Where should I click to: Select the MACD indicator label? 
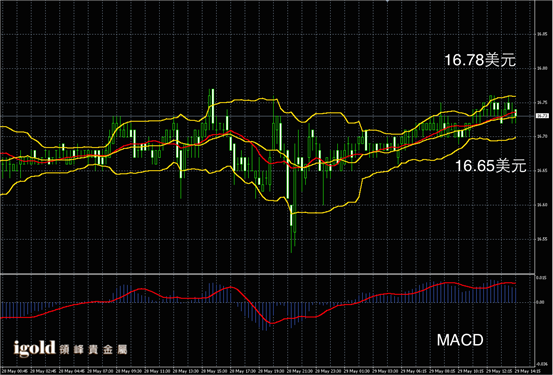click(x=460, y=340)
